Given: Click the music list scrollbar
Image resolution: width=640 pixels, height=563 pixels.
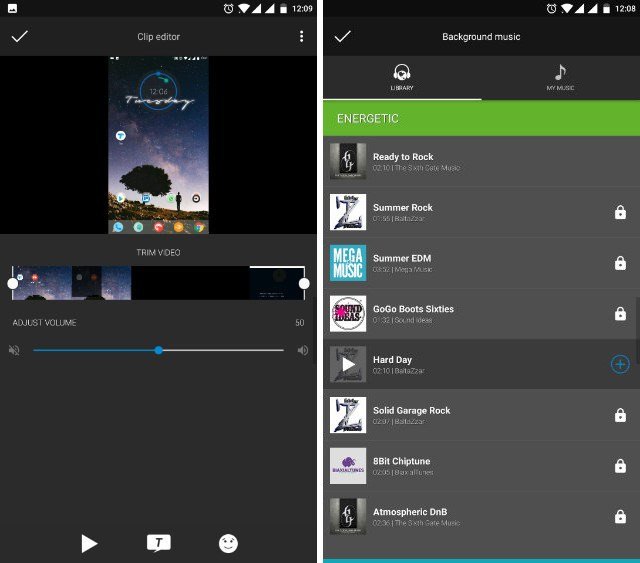Looking at the screenshot, I should point(638,329).
